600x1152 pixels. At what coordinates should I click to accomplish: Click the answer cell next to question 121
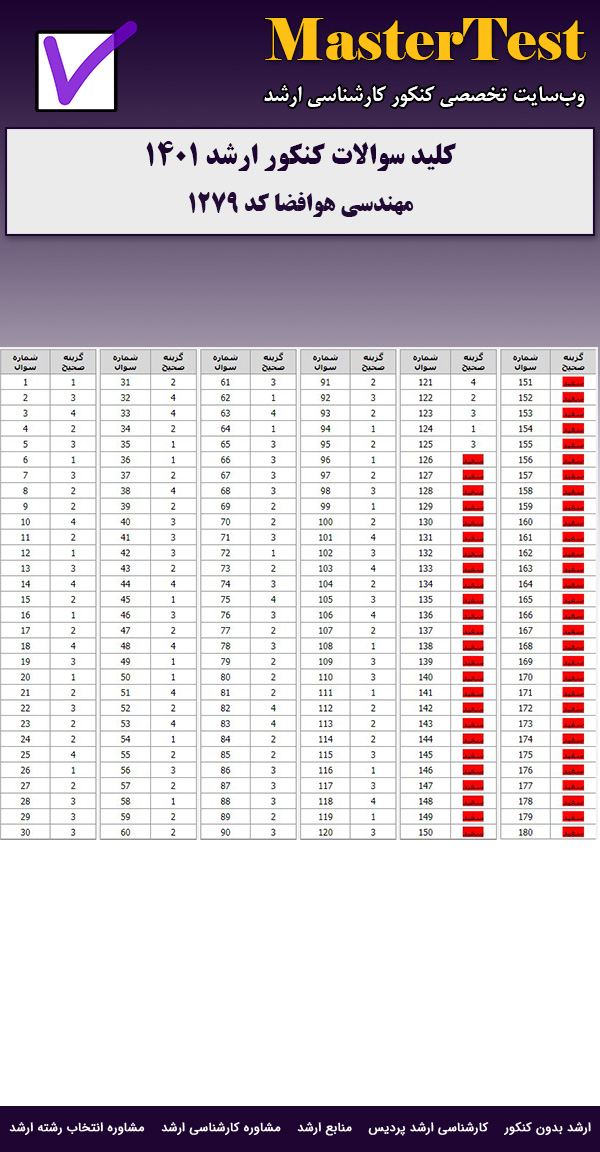(x=473, y=383)
